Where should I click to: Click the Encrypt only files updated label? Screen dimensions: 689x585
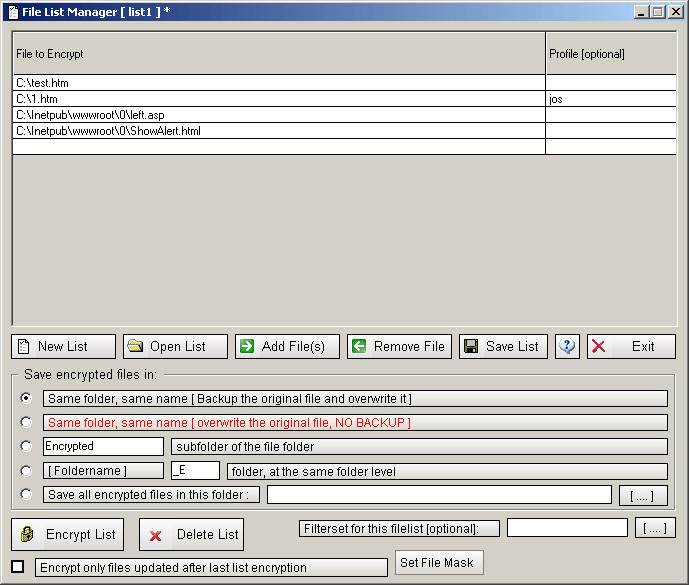point(211,567)
